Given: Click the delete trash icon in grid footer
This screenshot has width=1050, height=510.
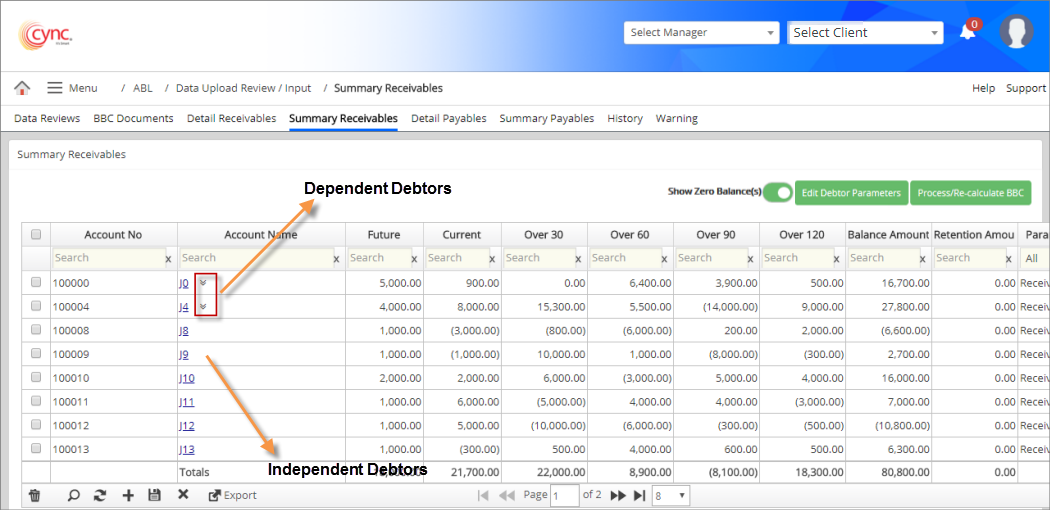Looking at the screenshot, I should coord(35,495).
